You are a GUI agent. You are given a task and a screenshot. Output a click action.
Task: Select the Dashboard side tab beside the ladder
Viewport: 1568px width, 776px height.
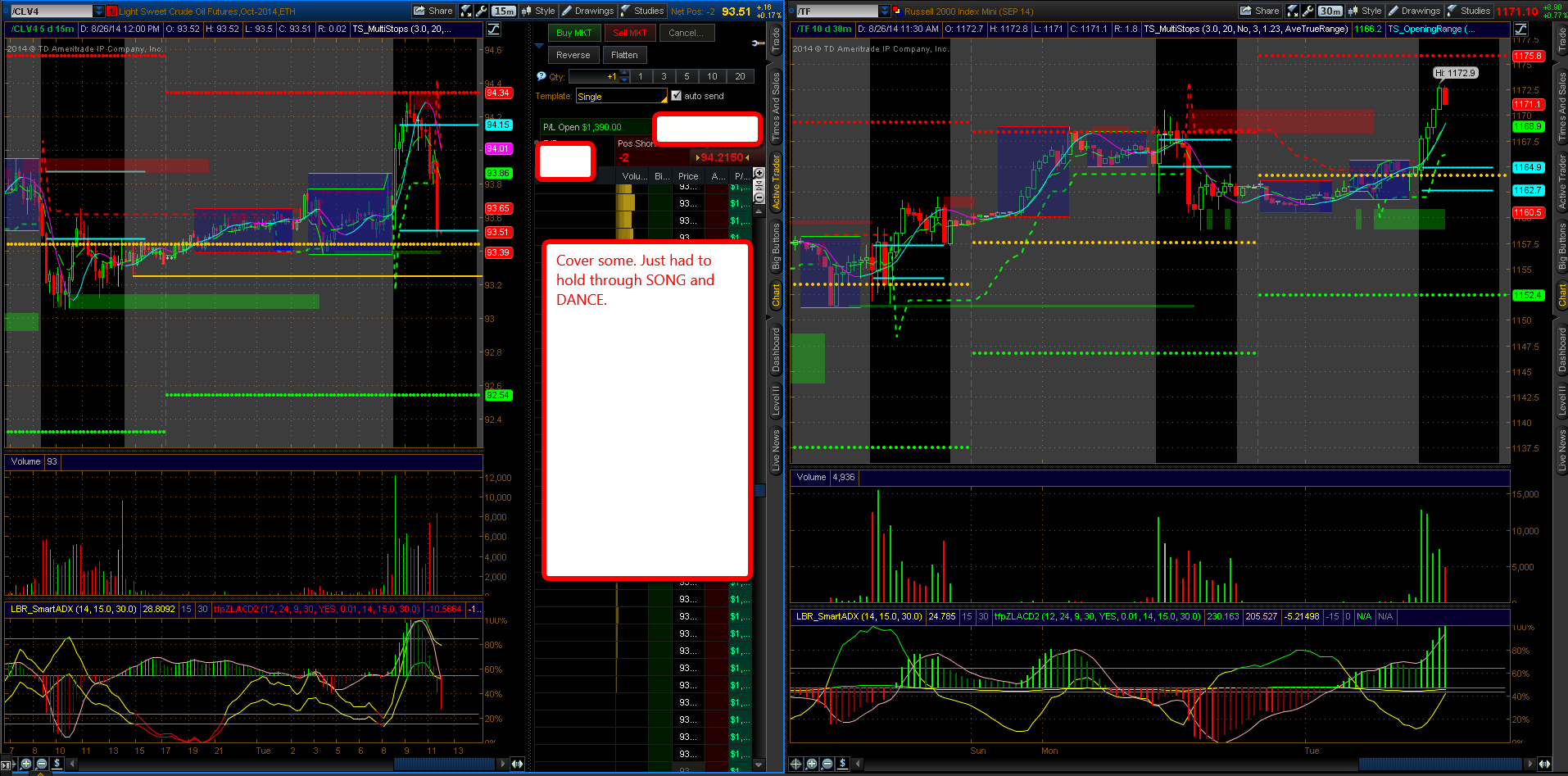click(x=776, y=350)
